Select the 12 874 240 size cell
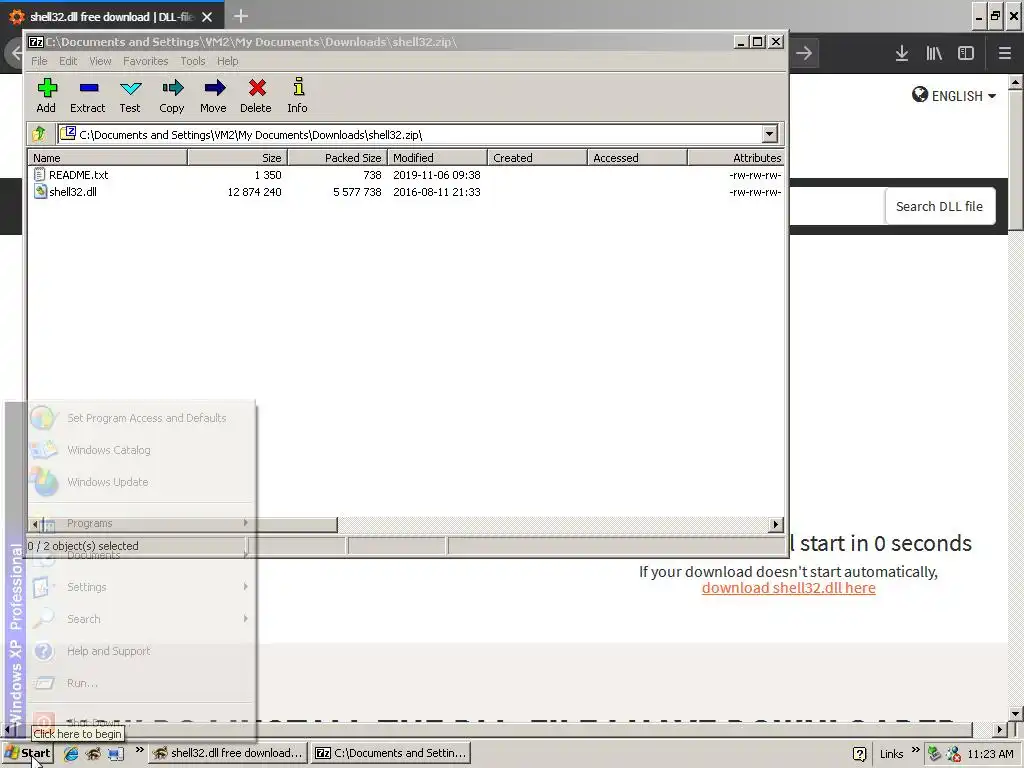1024x768 pixels. point(255,192)
